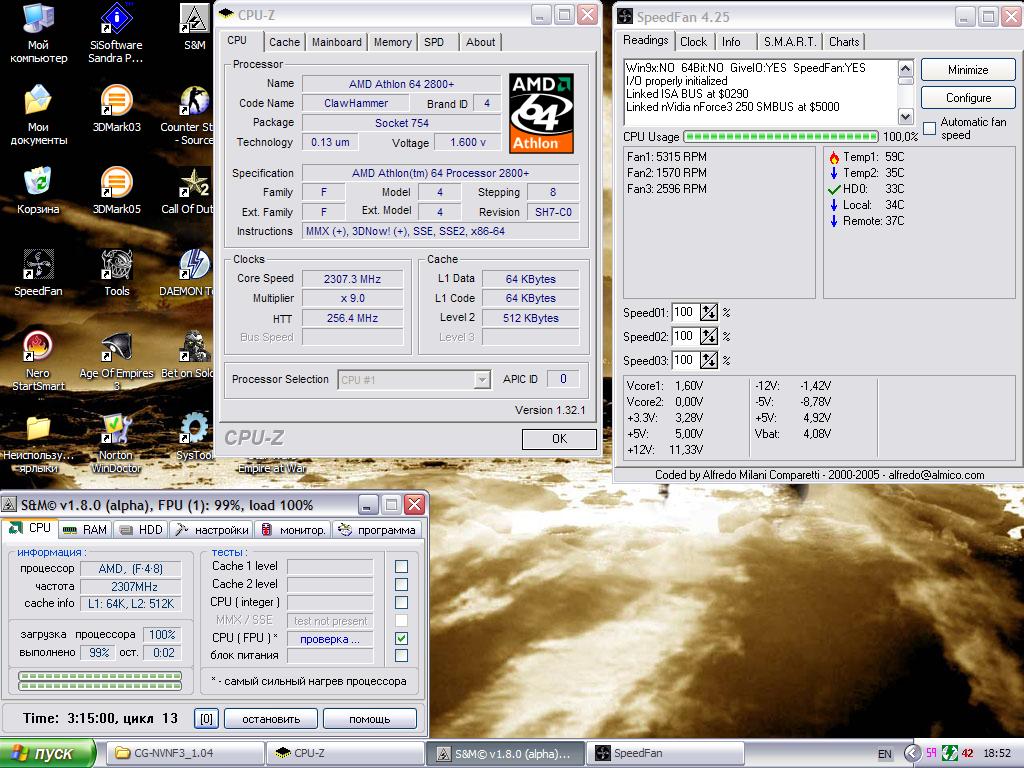Uncheck the CPU (FPU) test checkbox
Viewport: 1024px width, 768px height.
pos(402,638)
